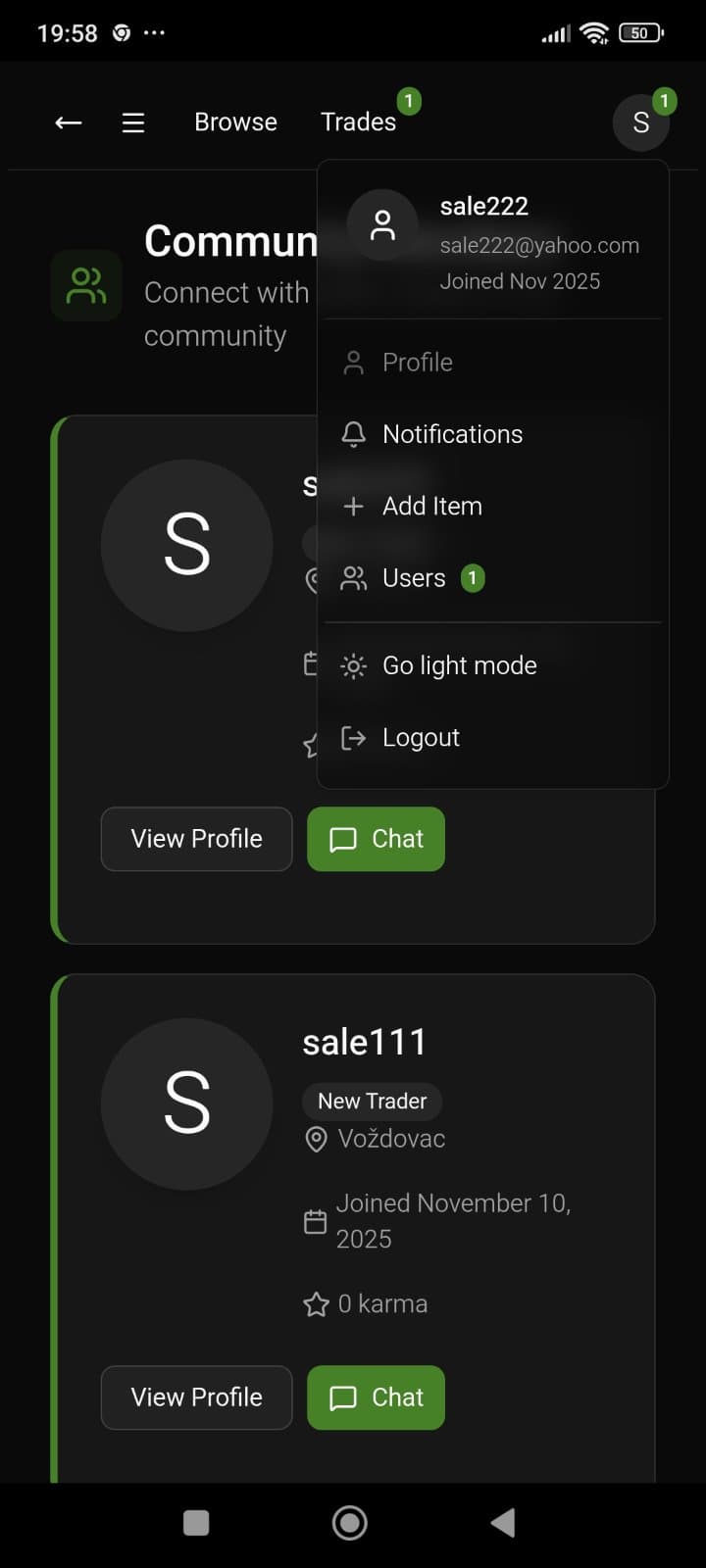The image size is (706, 1568).
Task: Open the Trades tab
Action: point(358,122)
